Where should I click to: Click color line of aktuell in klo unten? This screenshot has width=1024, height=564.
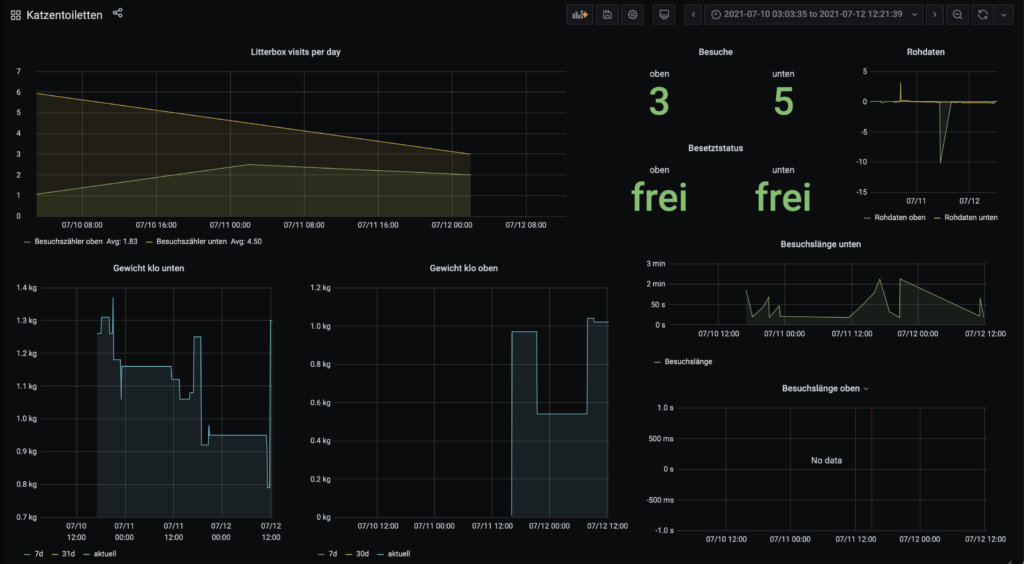(x=87, y=554)
